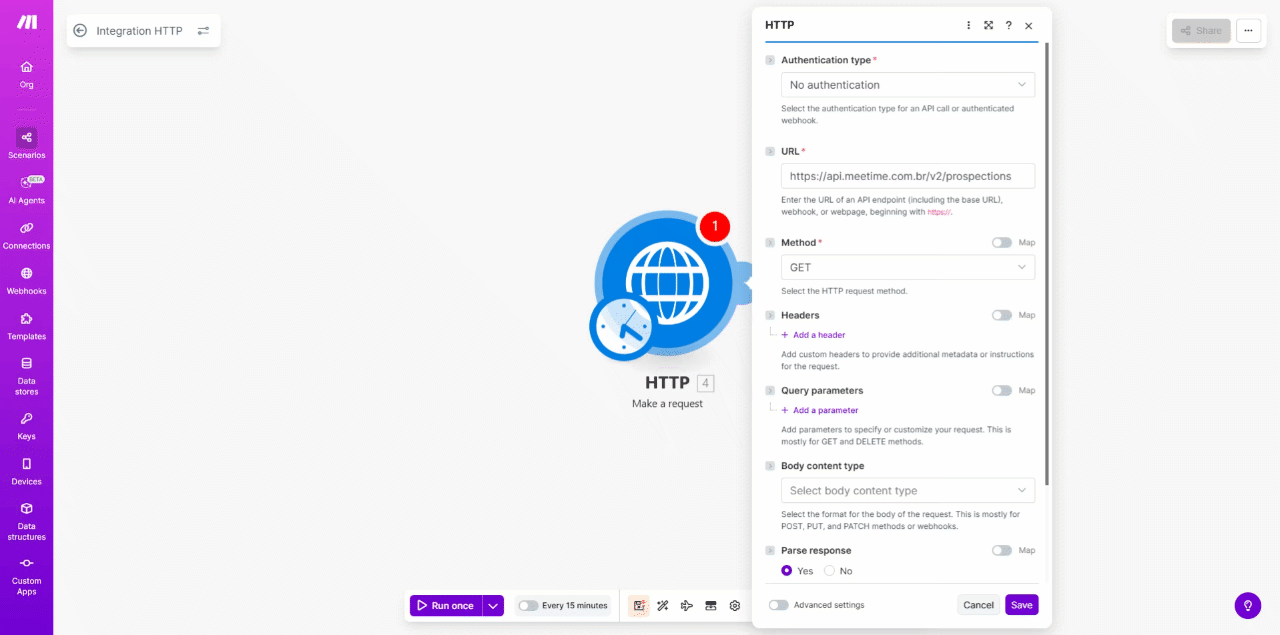Open the Body content type selector
Image resolution: width=1280 pixels, height=635 pixels.
tap(907, 490)
